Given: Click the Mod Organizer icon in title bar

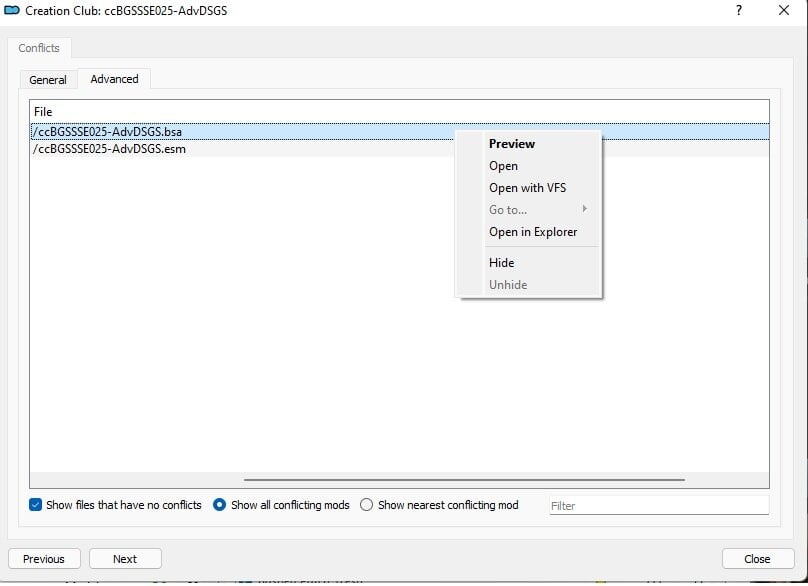Looking at the screenshot, I should 12,10.
